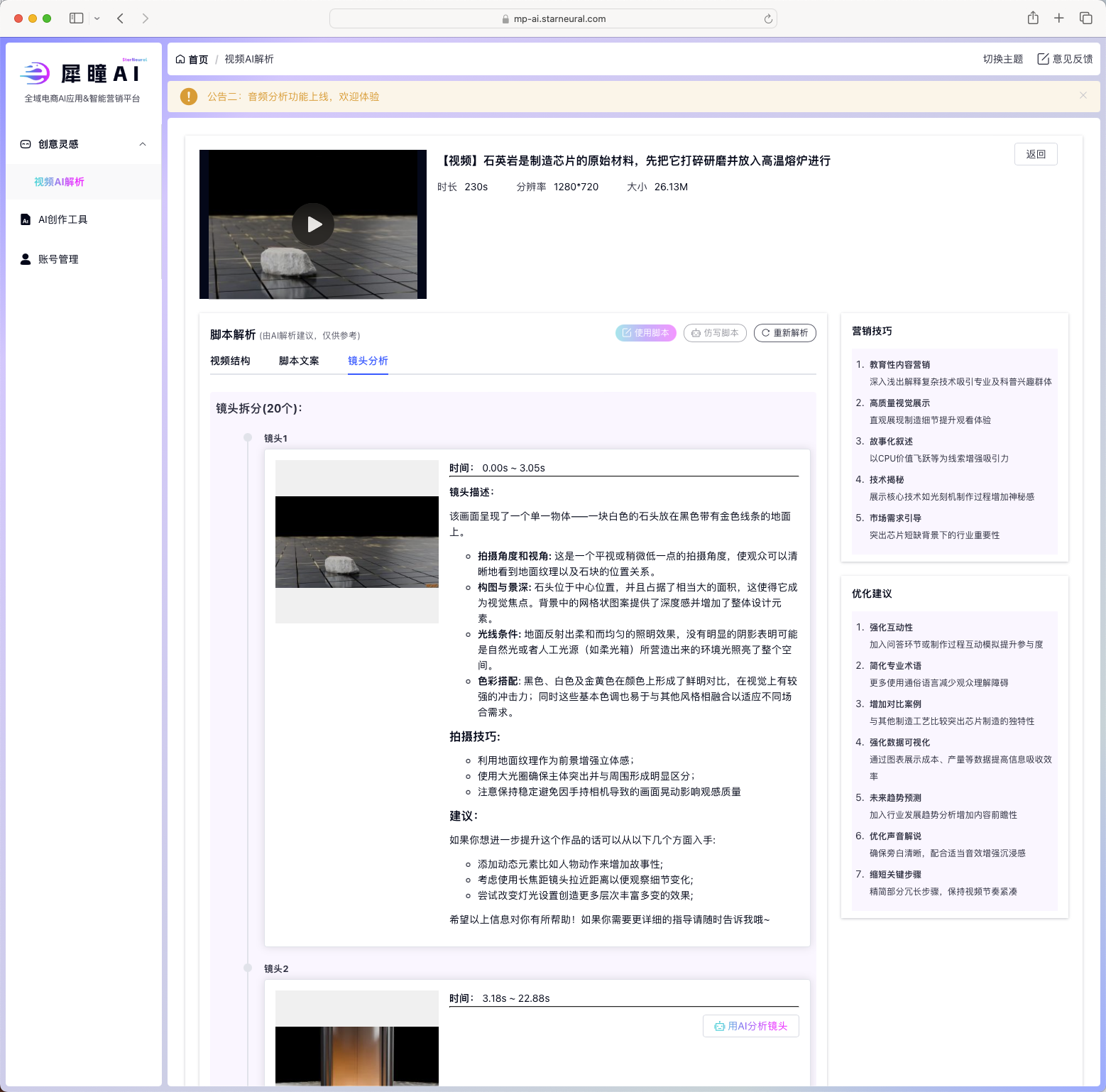Click the AI创作工具 file icon
Viewport: 1106px width, 1092px height.
click(26, 219)
